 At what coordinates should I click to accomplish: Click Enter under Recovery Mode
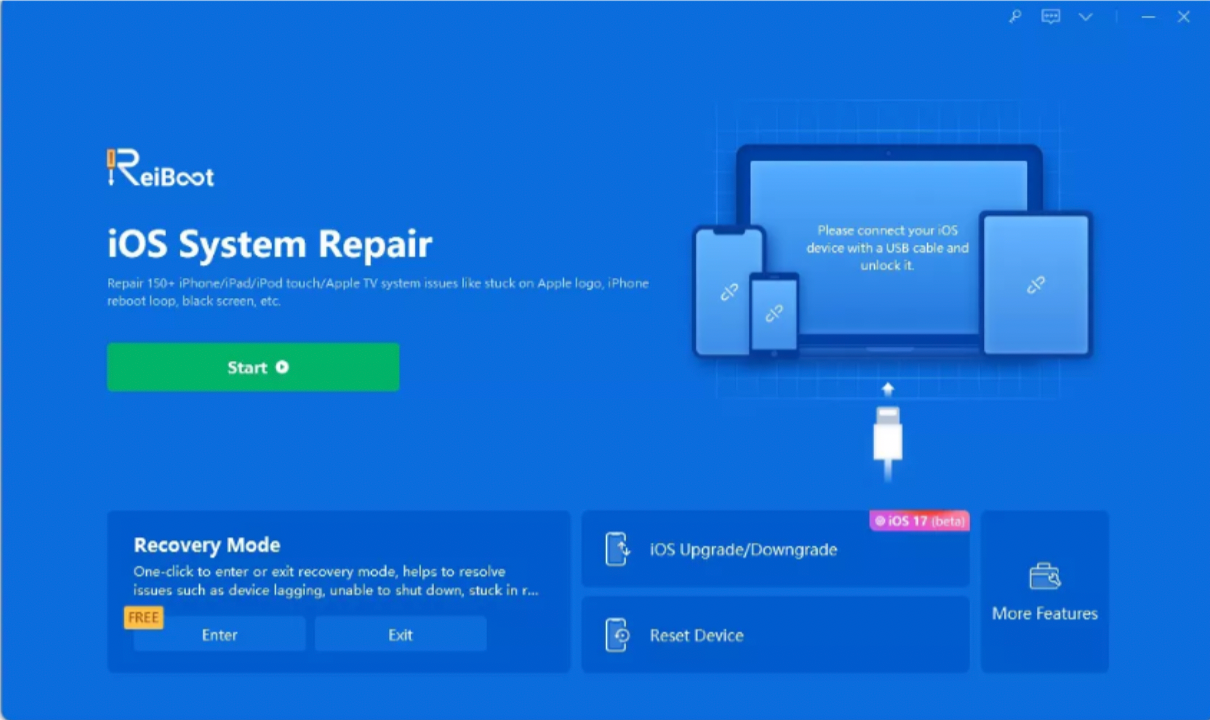click(x=219, y=635)
